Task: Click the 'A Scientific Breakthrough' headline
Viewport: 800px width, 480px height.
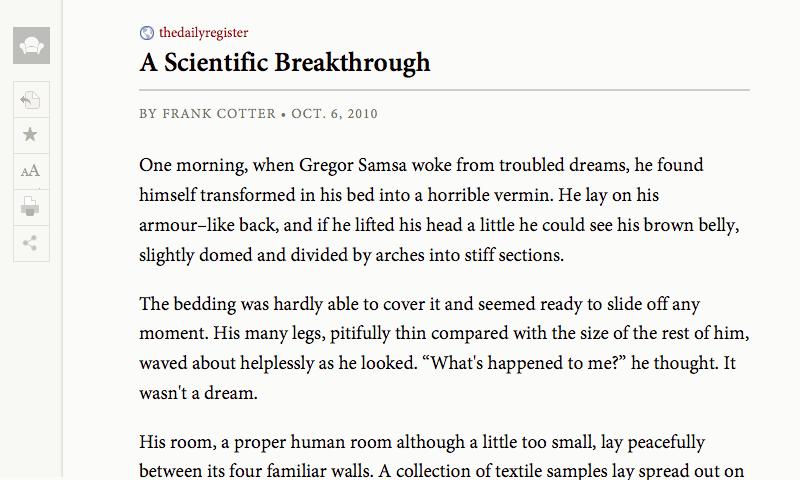Action: pos(285,62)
